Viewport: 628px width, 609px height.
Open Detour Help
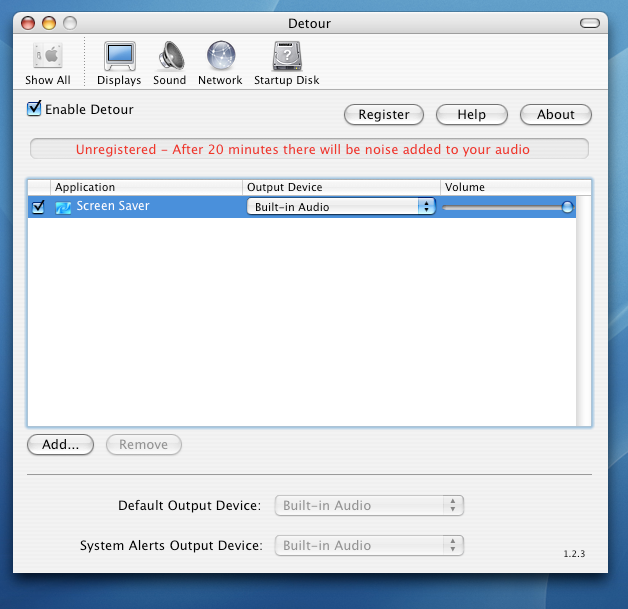tap(471, 115)
